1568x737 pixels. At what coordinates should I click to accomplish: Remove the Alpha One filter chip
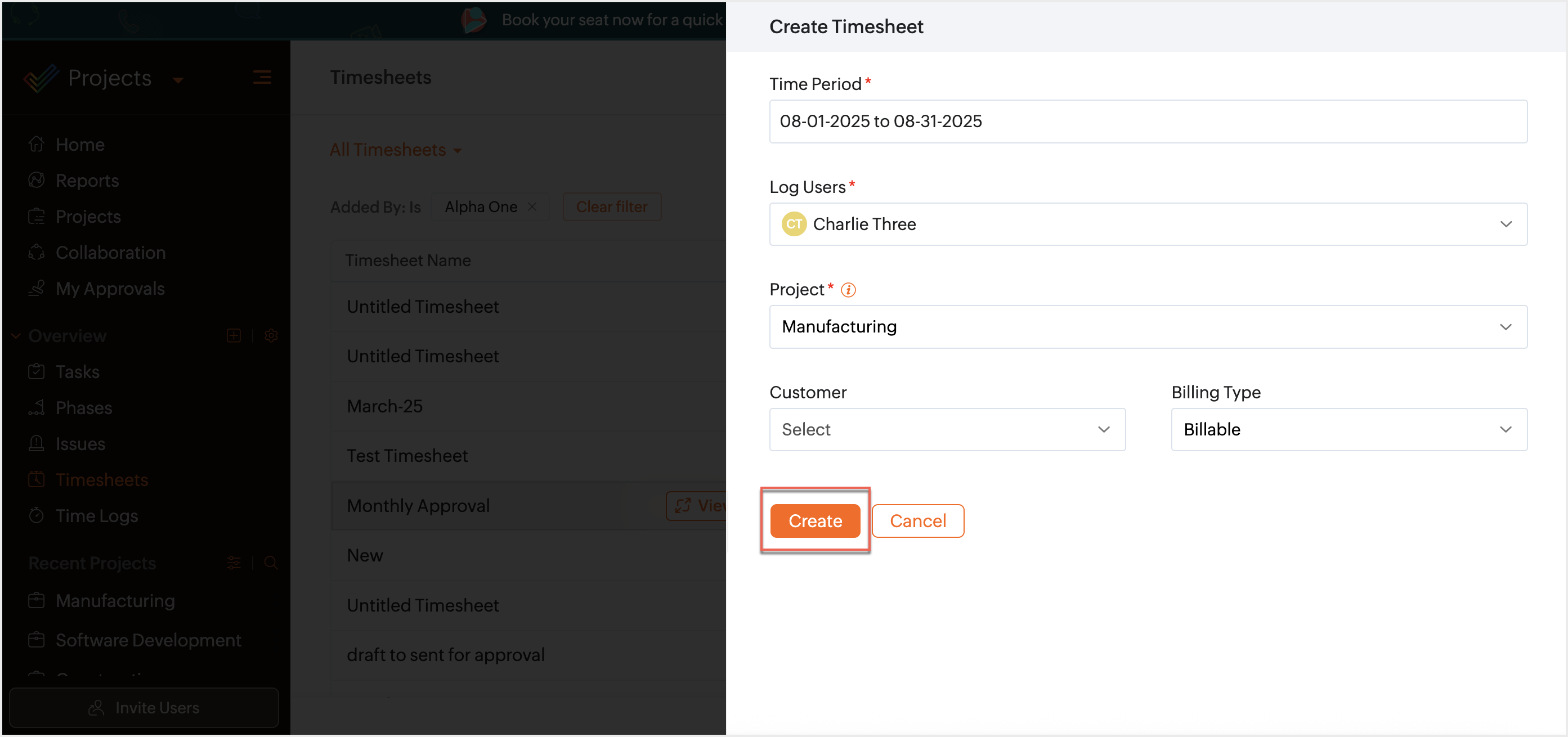(532, 207)
